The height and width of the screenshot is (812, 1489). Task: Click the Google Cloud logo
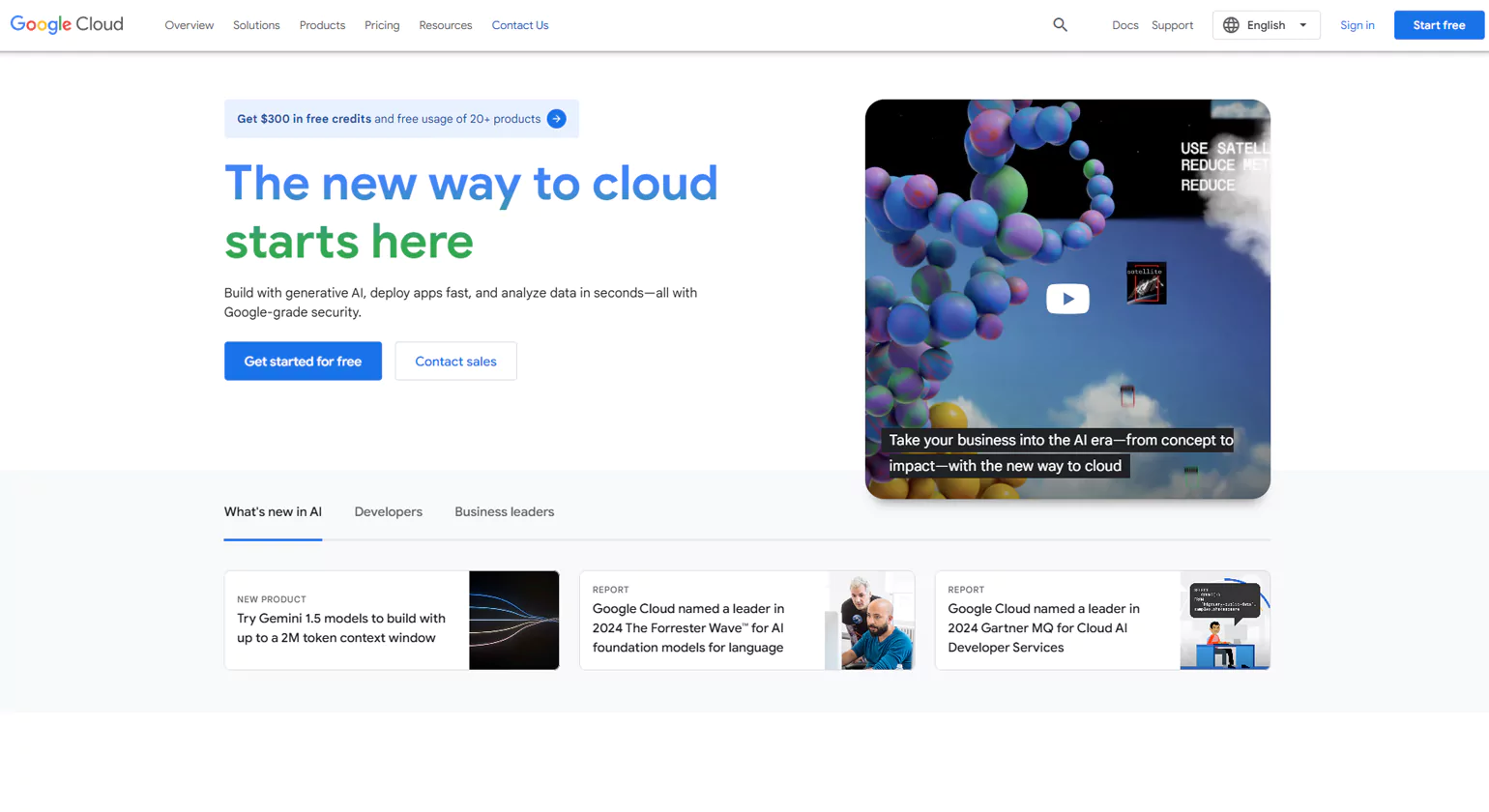click(66, 24)
